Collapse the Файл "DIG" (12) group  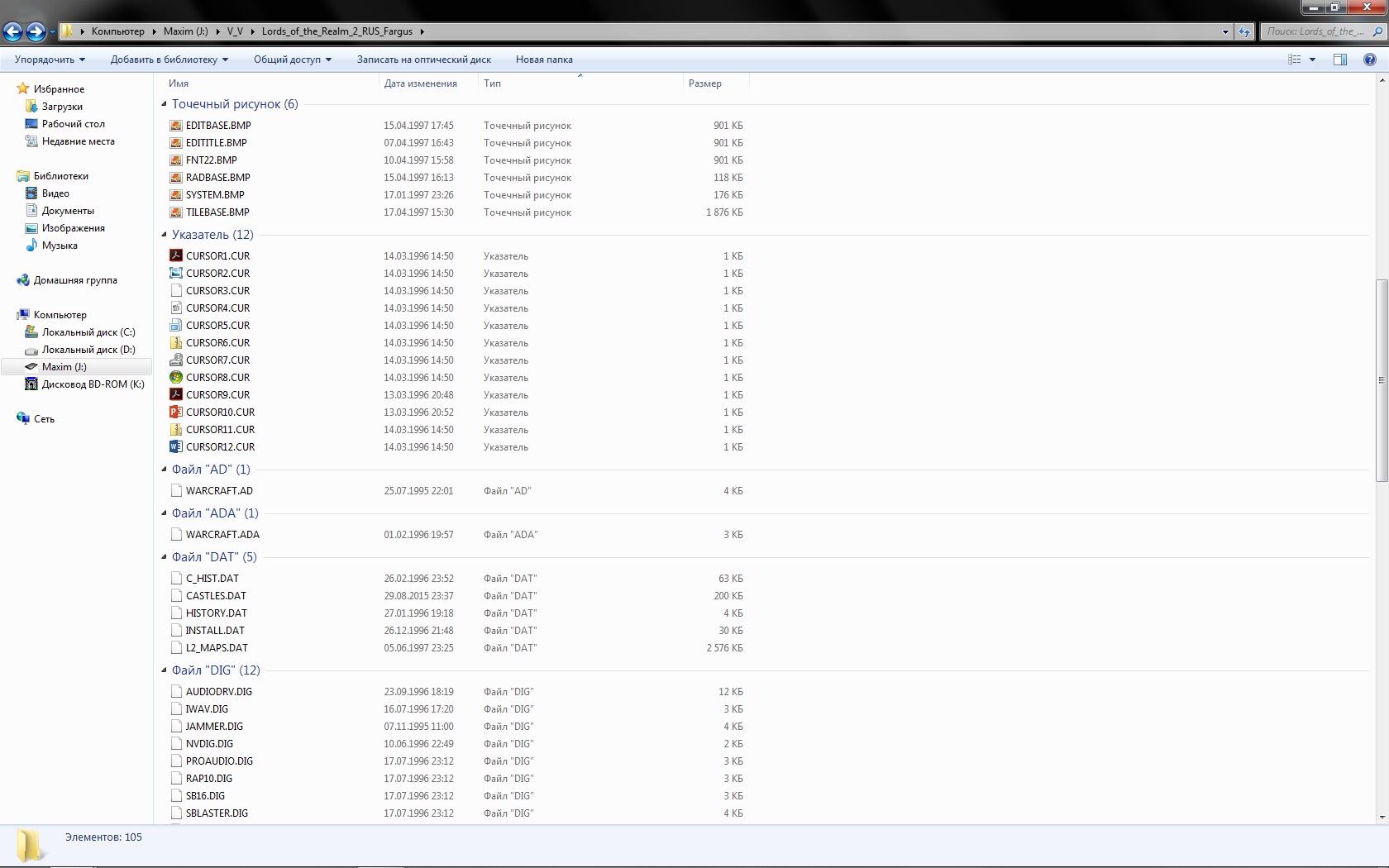[164, 670]
